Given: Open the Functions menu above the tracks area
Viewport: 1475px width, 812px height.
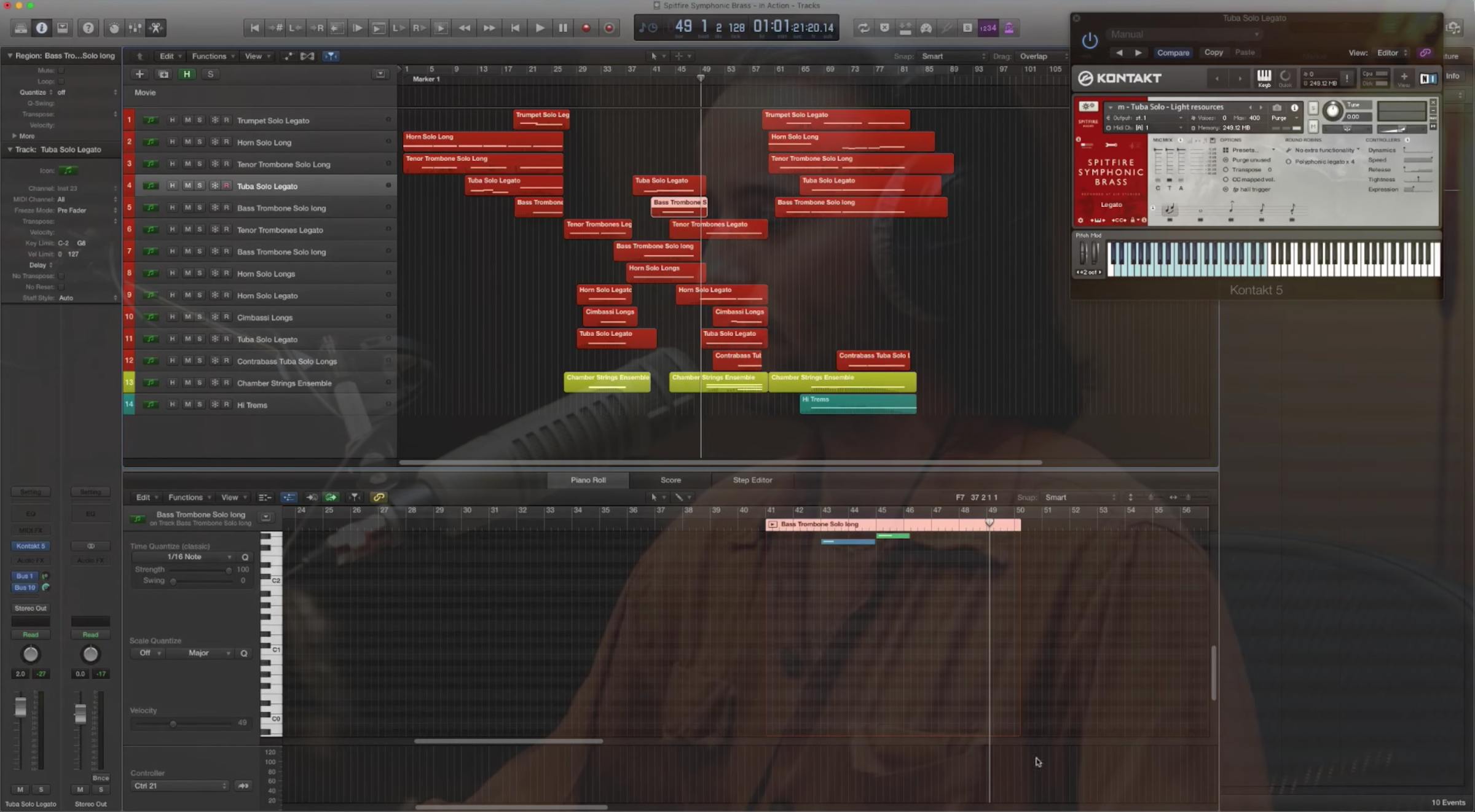Looking at the screenshot, I should pyautogui.click(x=210, y=56).
